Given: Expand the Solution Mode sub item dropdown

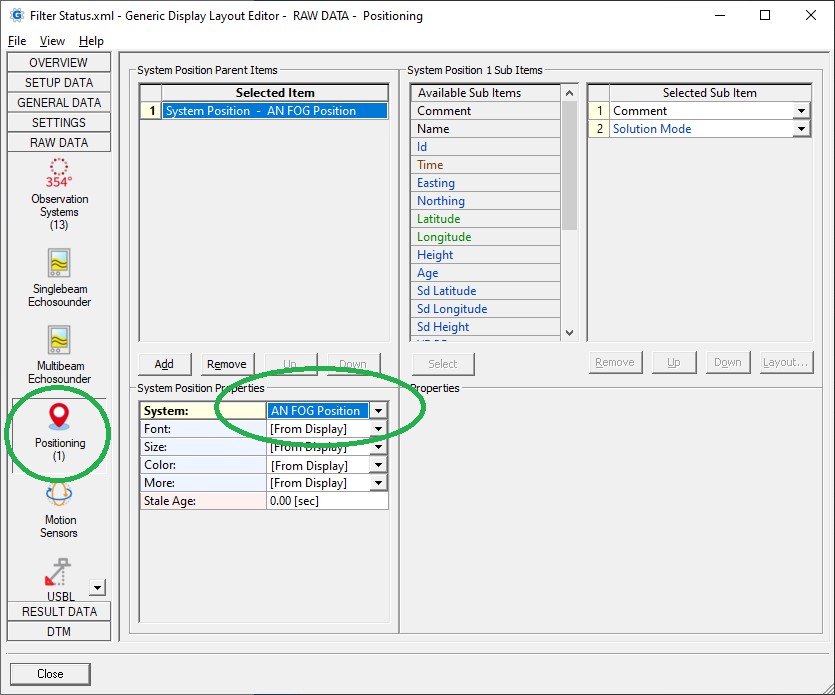Looking at the screenshot, I should point(801,129).
